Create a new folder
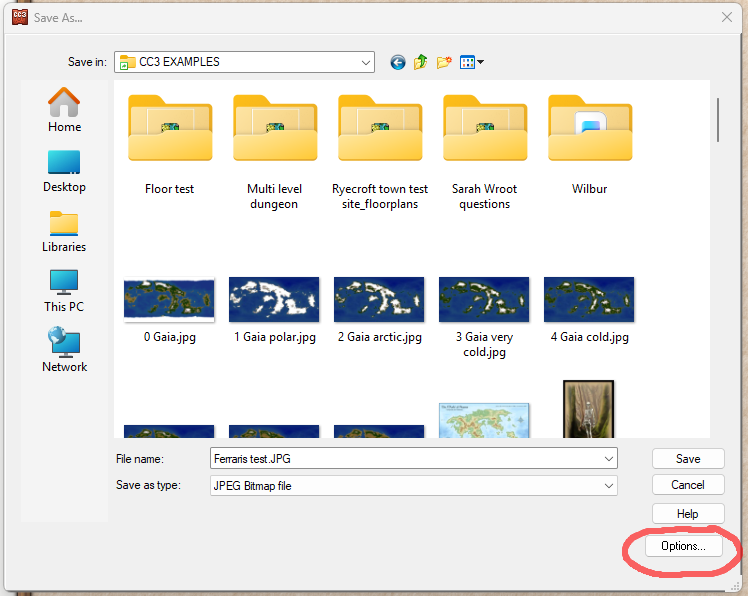The width and height of the screenshot is (748, 596). 444,62
